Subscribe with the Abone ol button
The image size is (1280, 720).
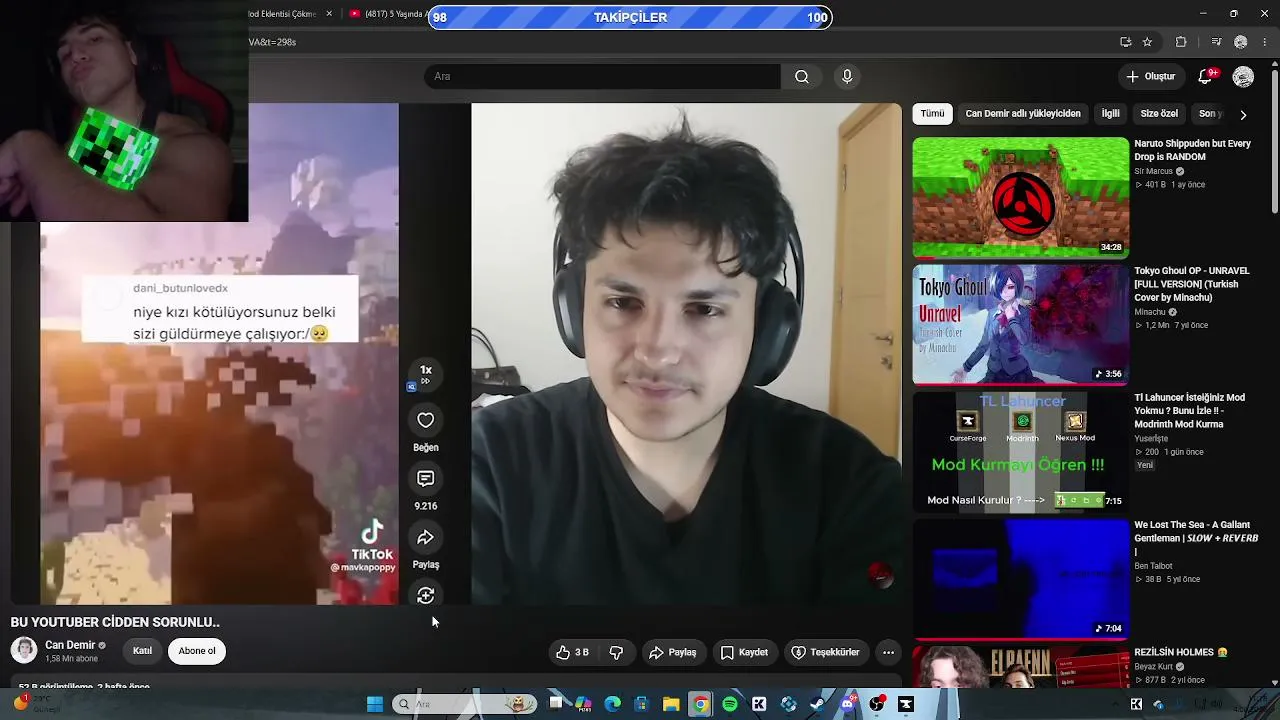[197, 651]
